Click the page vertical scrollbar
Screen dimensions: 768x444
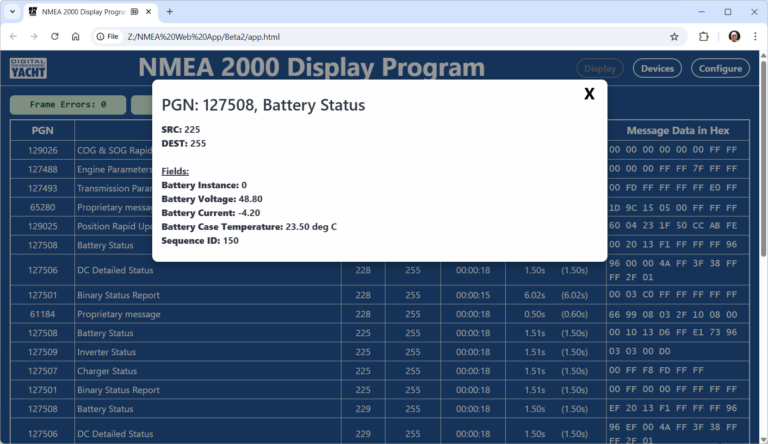(x=763, y=250)
